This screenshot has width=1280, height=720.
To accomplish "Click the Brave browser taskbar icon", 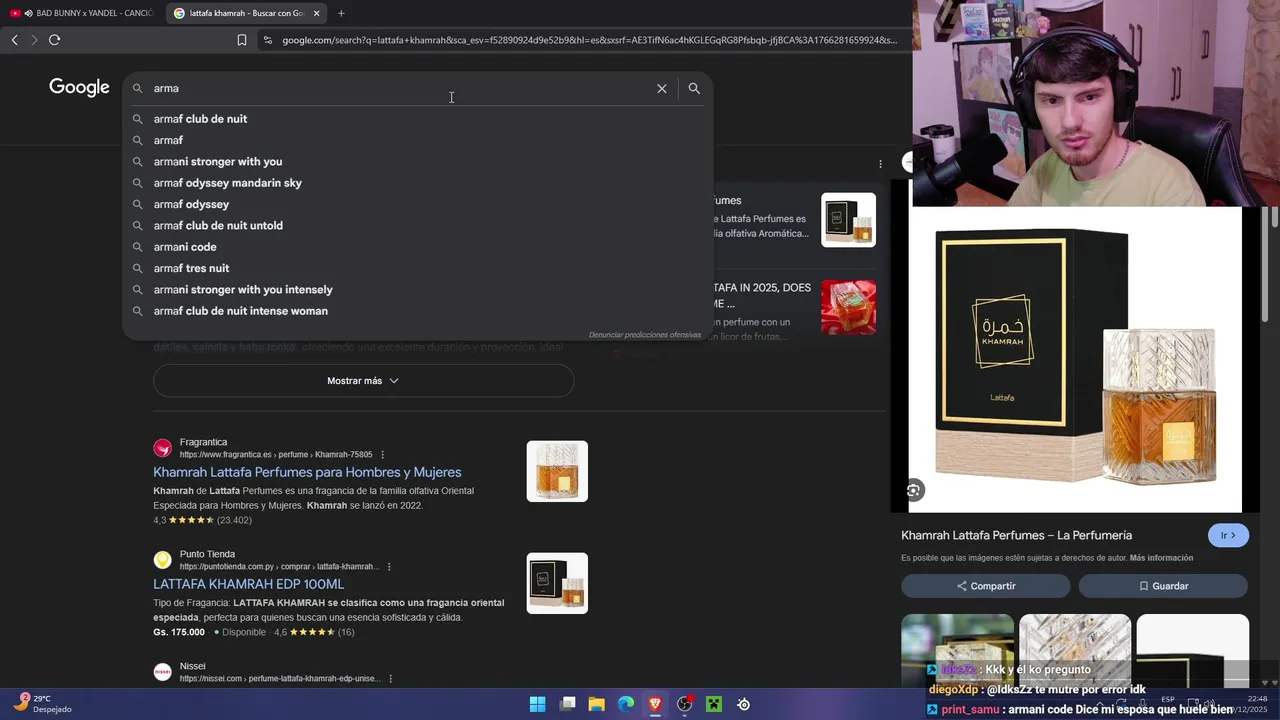I will pyautogui.click(x=655, y=704).
